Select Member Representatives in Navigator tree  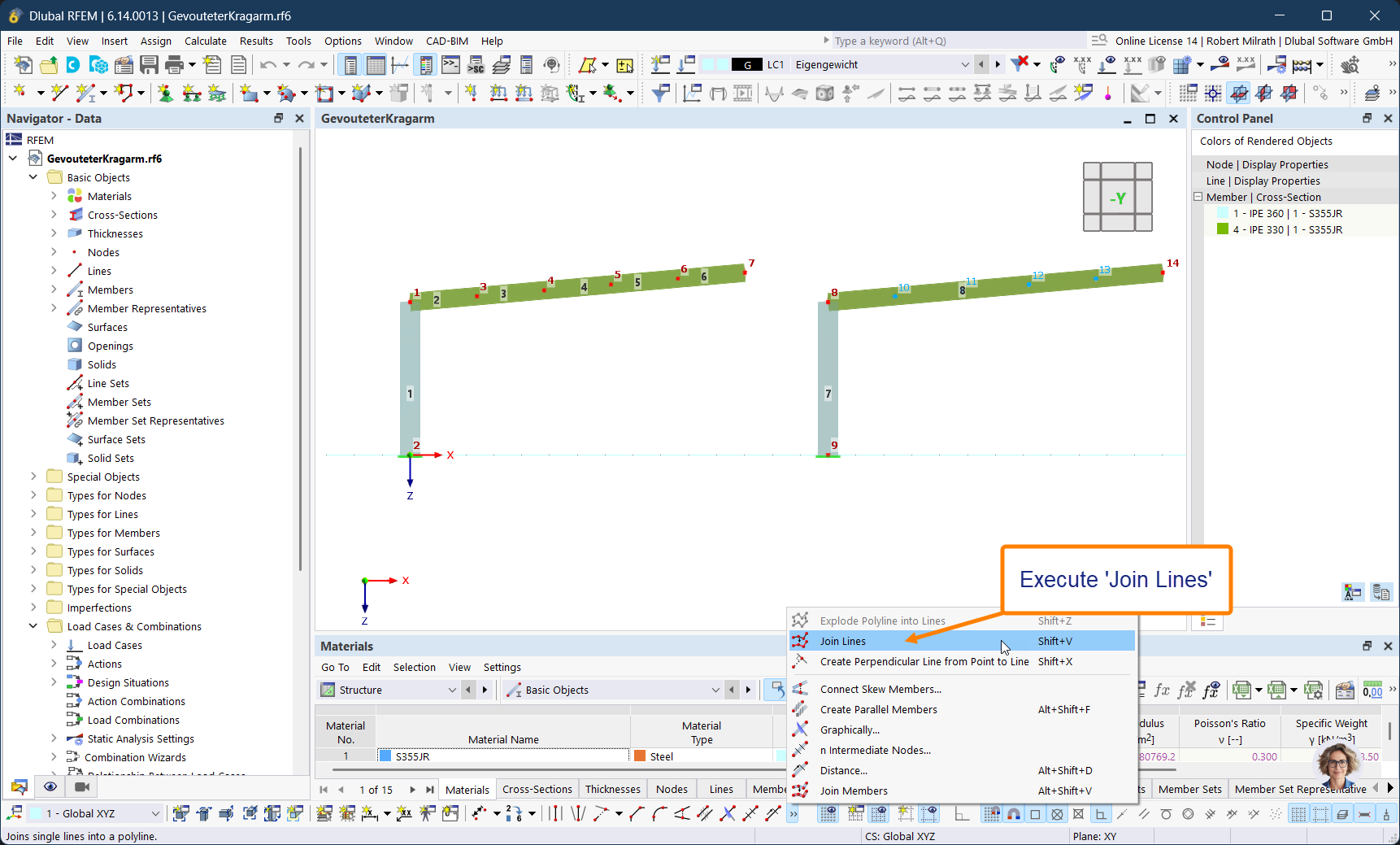146,308
